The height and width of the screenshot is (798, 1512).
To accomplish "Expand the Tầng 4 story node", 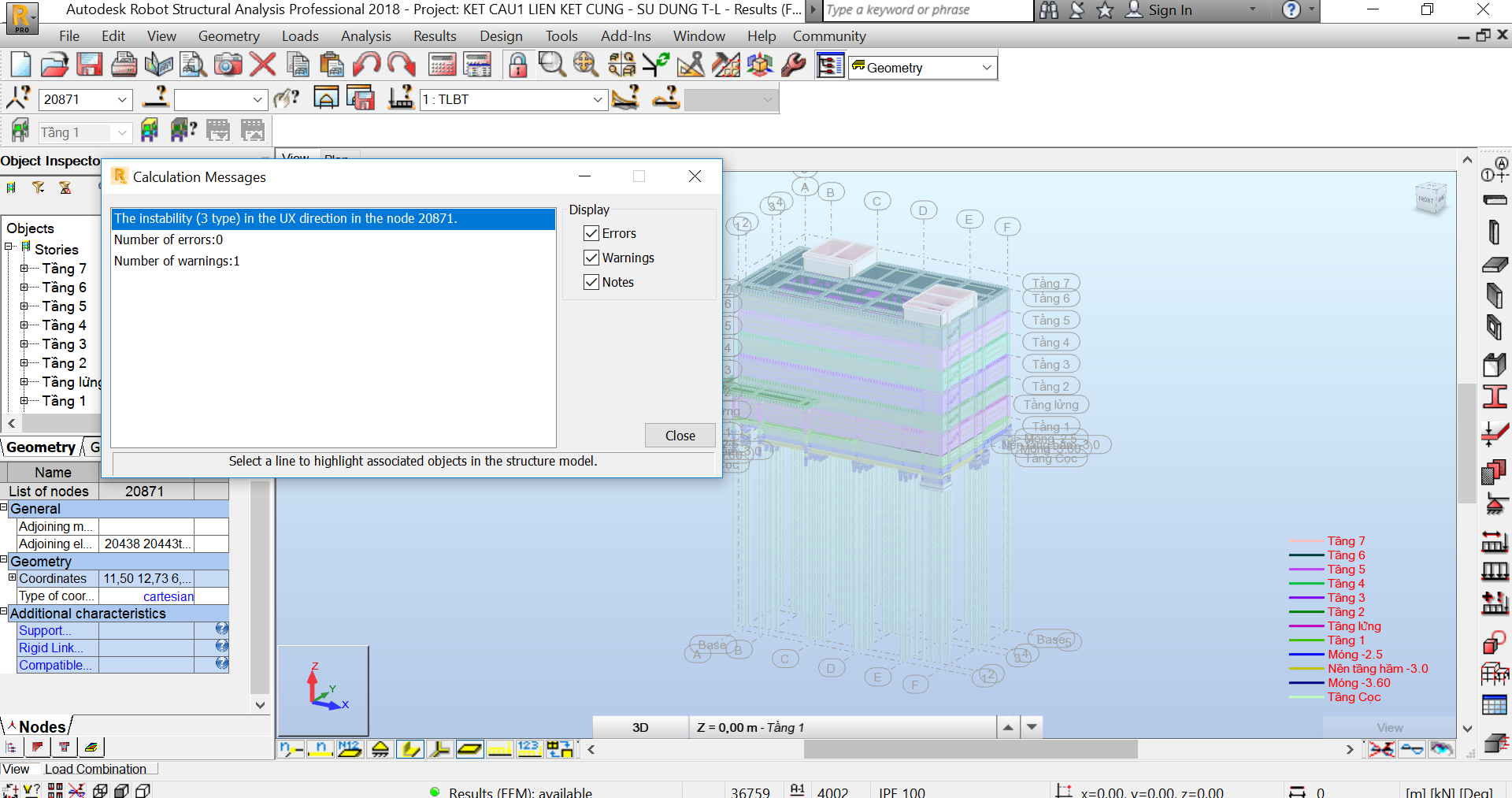I will point(24,325).
